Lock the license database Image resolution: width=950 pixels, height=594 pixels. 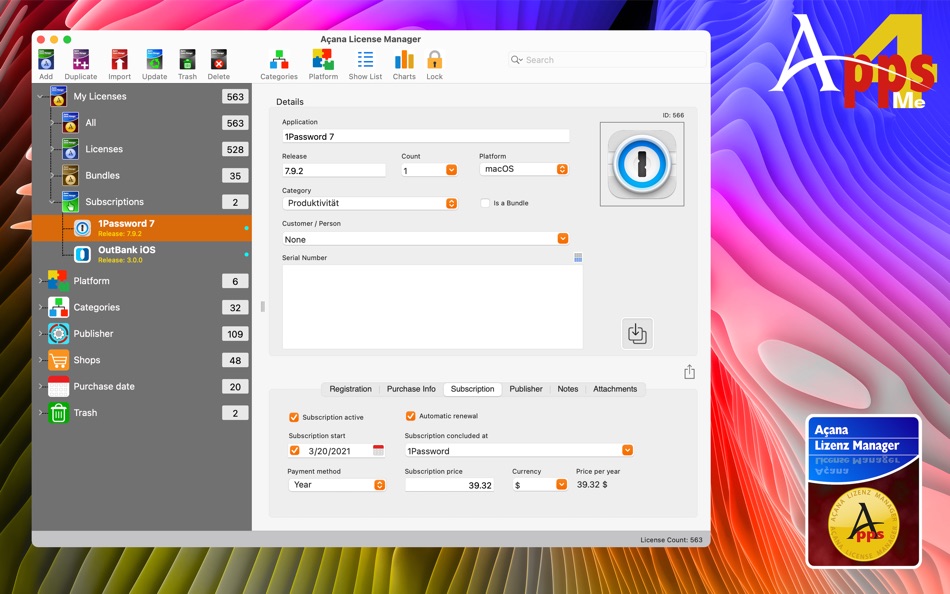click(x=434, y=60)
